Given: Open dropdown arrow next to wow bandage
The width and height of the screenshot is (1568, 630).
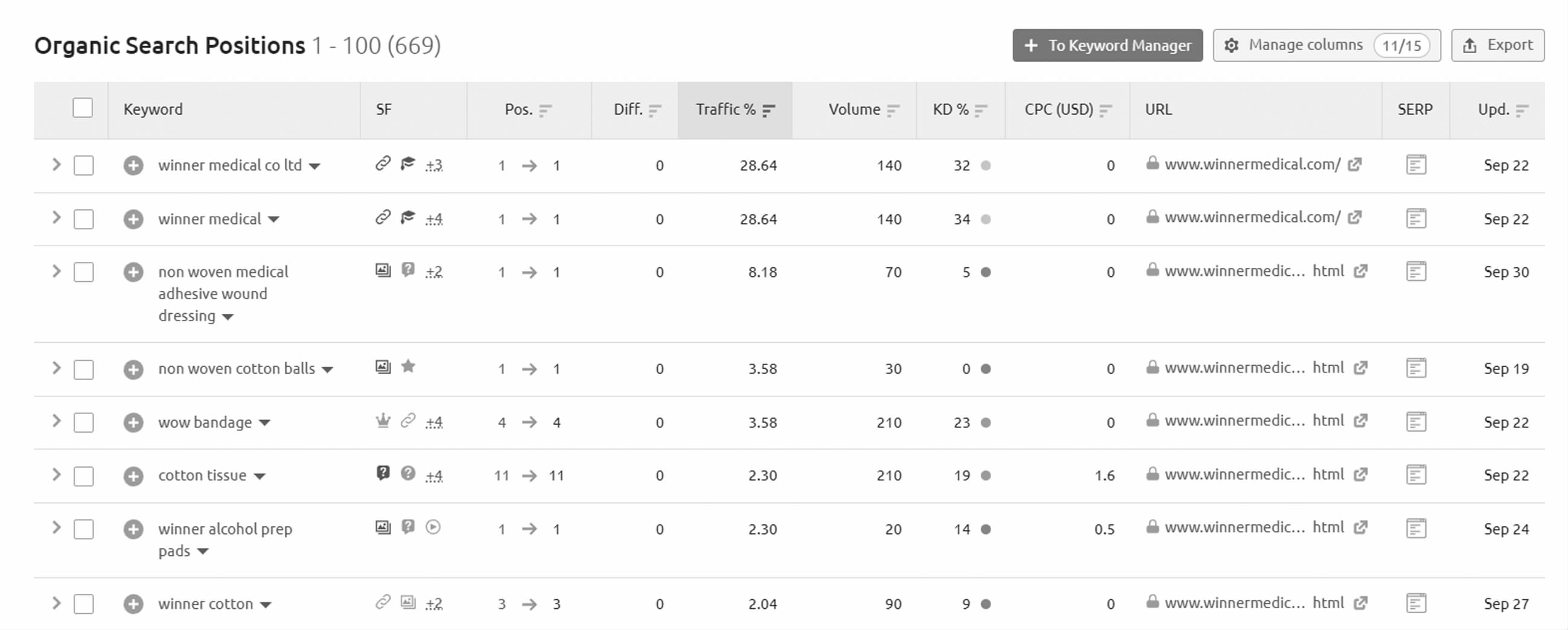Looking at the screenshot, I should [x=265, y=423].
